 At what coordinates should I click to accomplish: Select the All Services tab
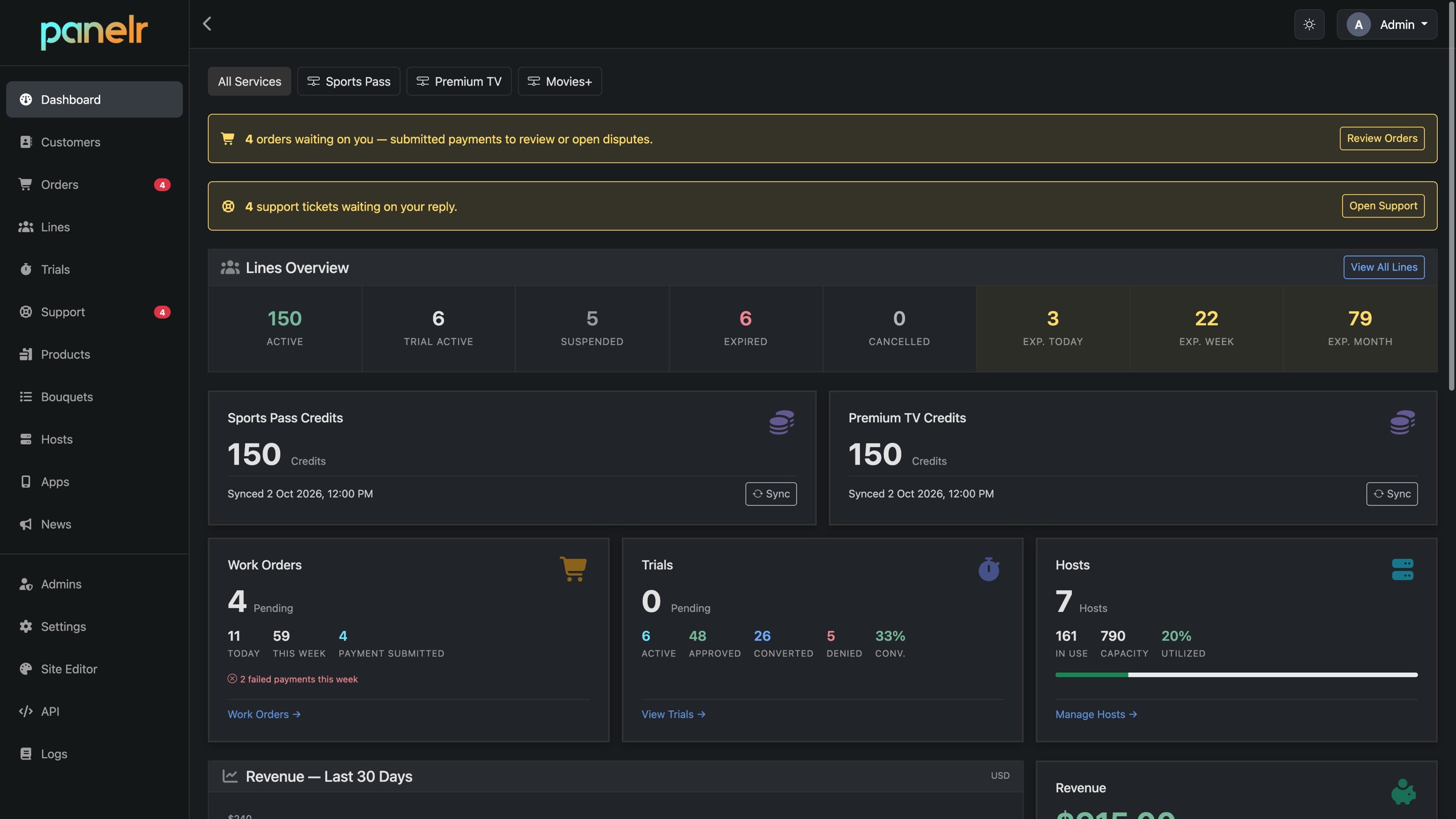[249, 81]
